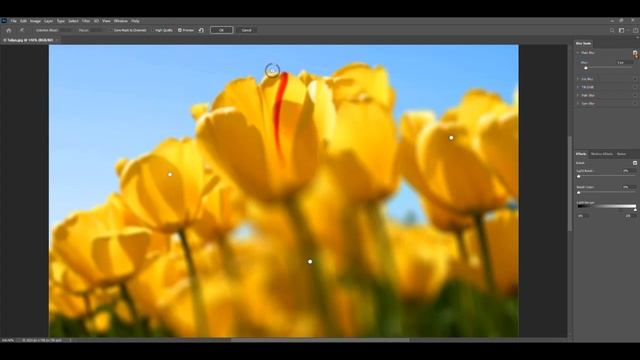Select the active blur ring pin
The width and height of the screenshot is (640, 360).
click(272, 71)
